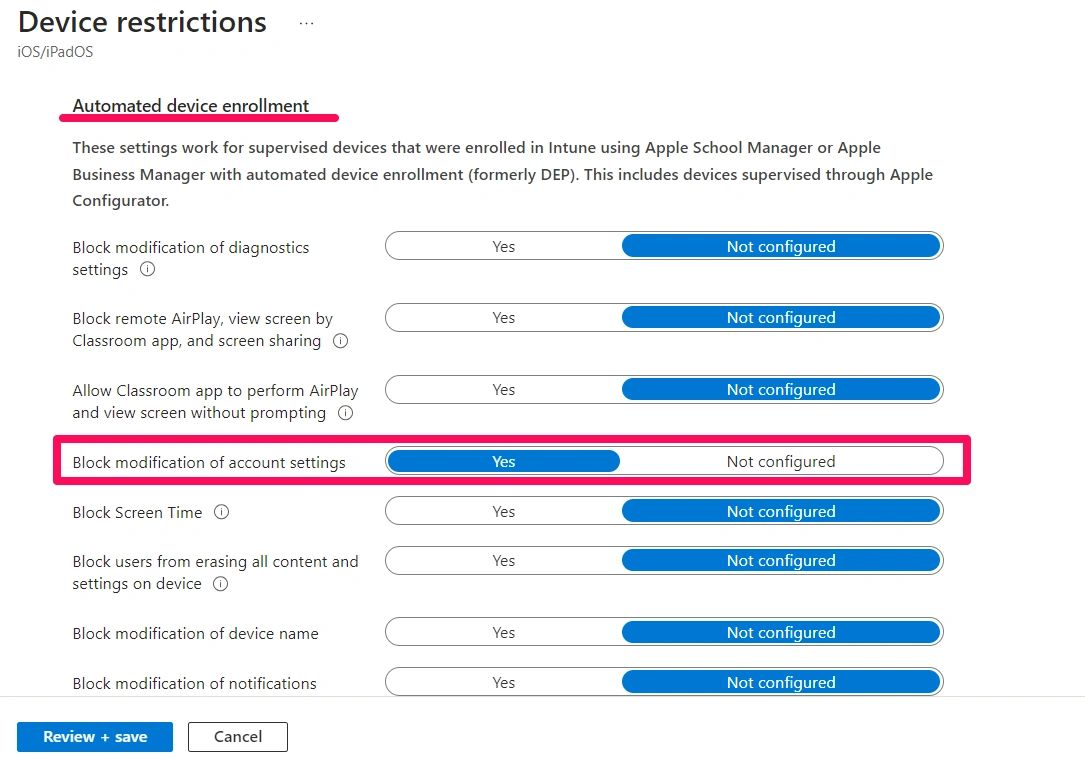This screenshot has height=759, width=1085.
Task: Select Yes for Block modification of diagnostics settings
Action: [503, 246]
